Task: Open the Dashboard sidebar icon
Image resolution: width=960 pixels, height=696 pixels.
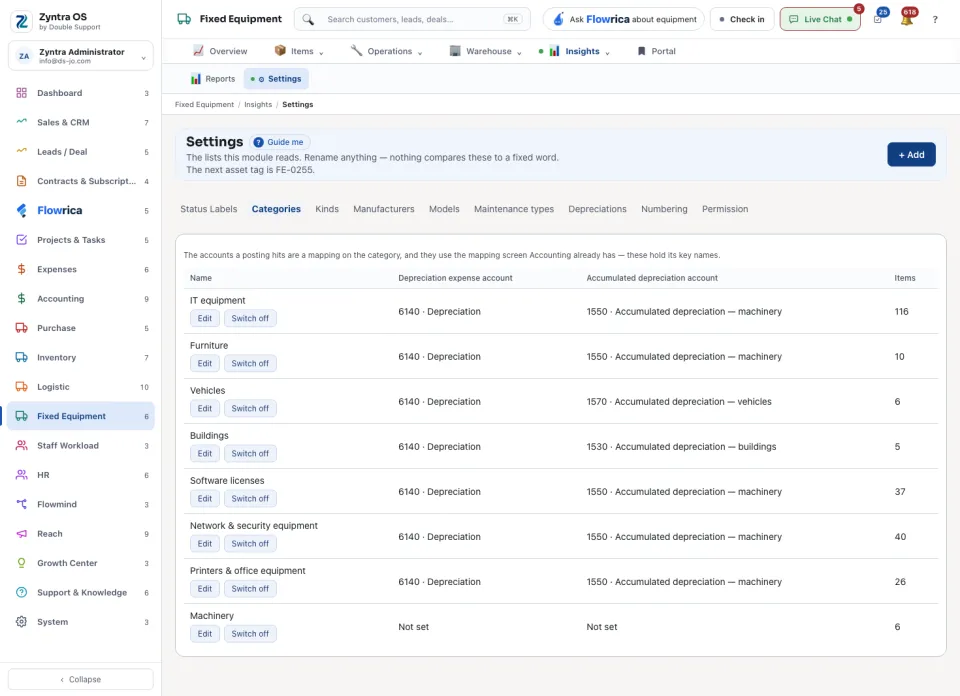Action: (x=21, y=93)
